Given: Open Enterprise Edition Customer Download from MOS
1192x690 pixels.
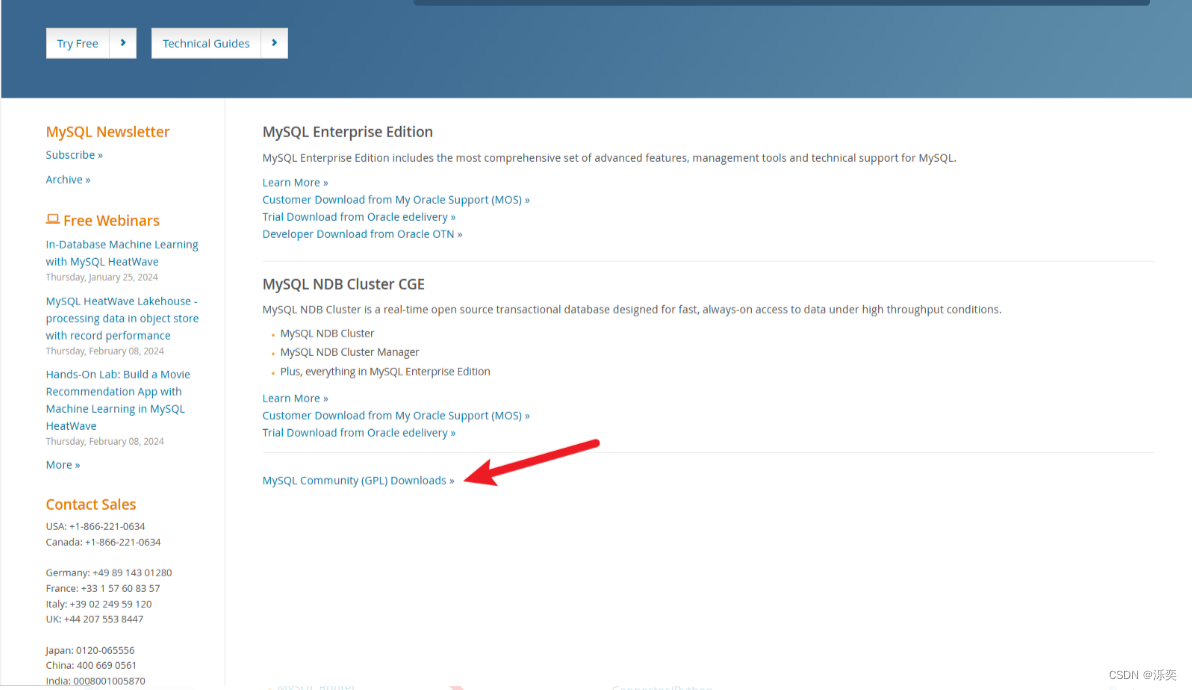Looking at the screenshot, I should (x=396, y=200).
